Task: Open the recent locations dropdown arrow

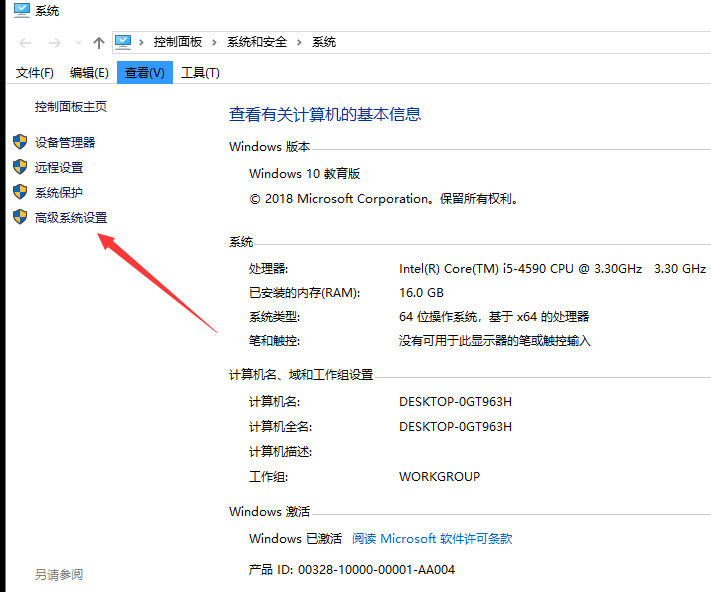Action: coord(78,43)
